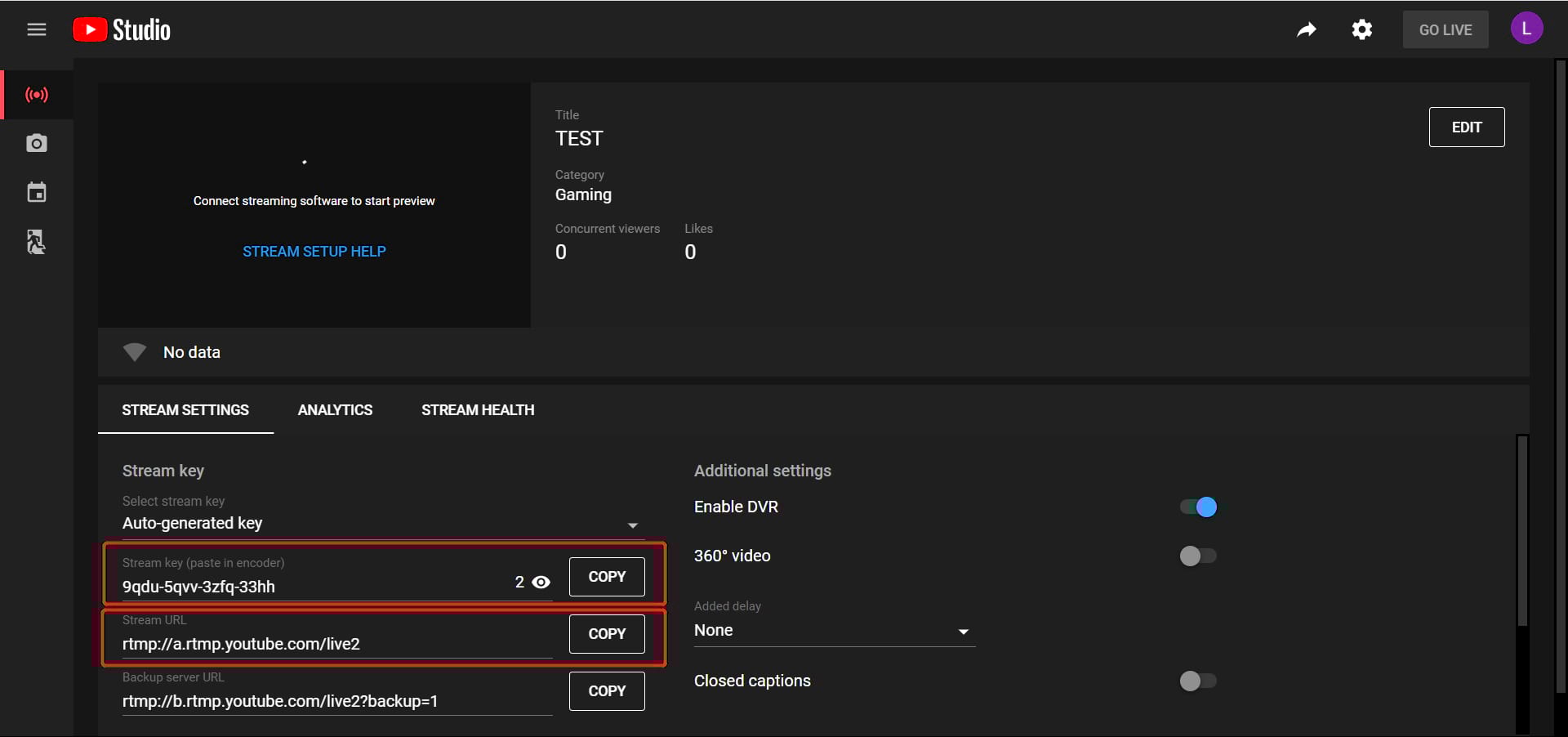Open settings gear icon
1568x737 pixels.
(1361, 30)
